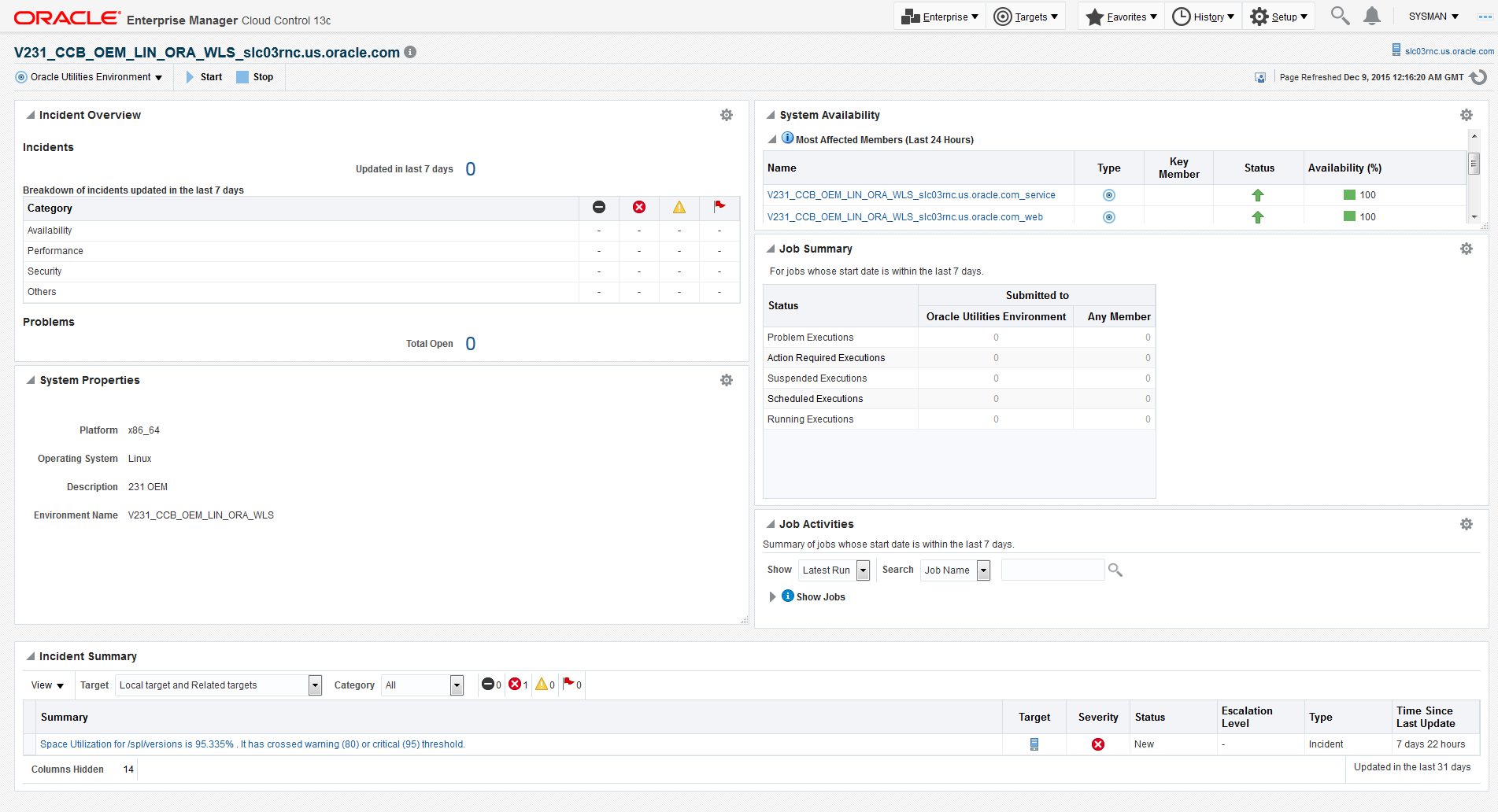Click System Availability scrollbar down arrow
This screenshot has height=812, width=1498.
(1474, 217)
